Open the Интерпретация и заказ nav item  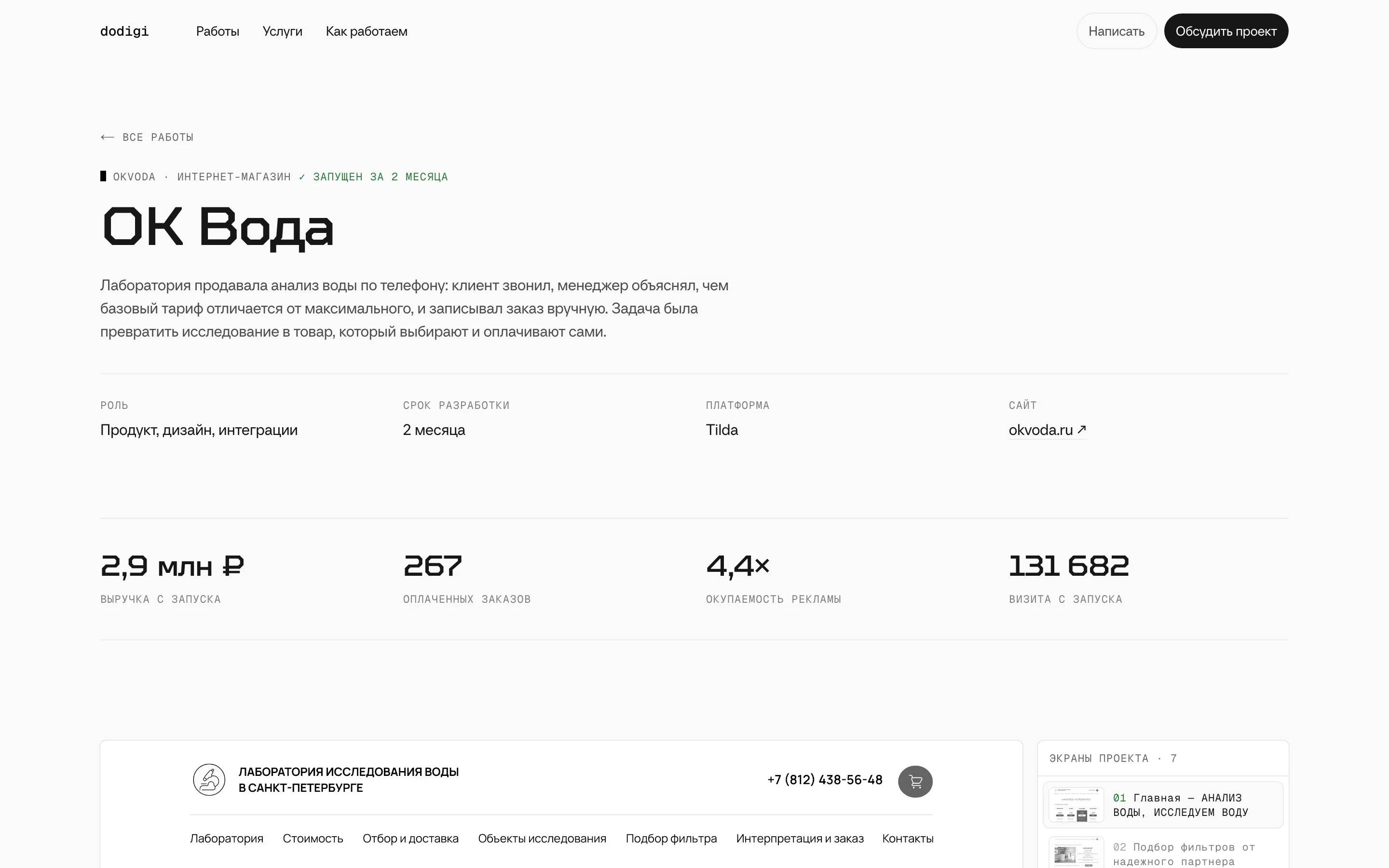coord(800,838)
